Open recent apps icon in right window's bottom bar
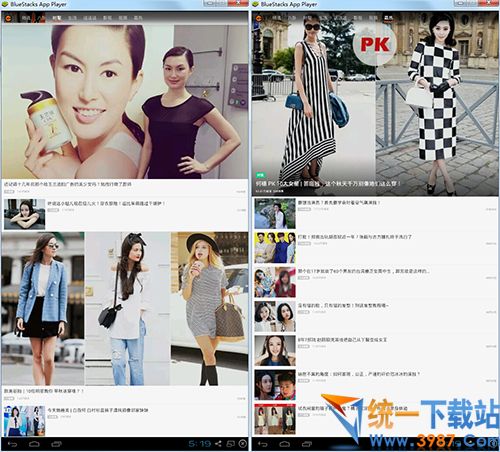The width and height of the screenshot is (500, 452). pyautogui.click(x=307, y=444)
